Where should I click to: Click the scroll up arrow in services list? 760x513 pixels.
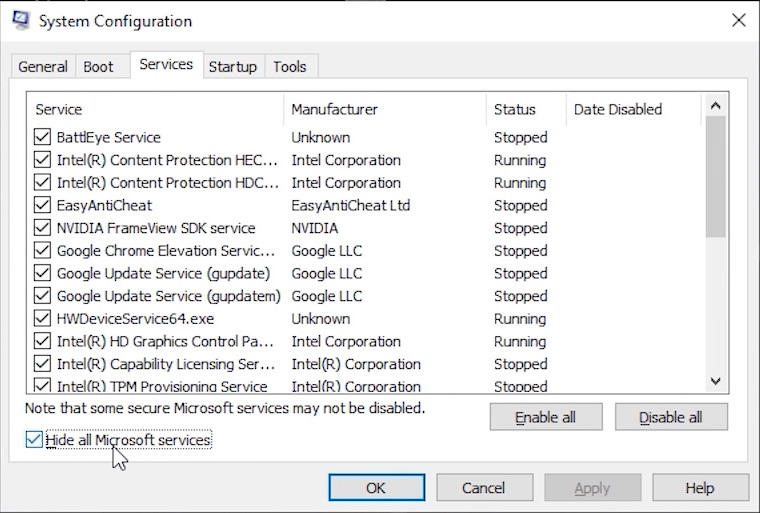715,105
